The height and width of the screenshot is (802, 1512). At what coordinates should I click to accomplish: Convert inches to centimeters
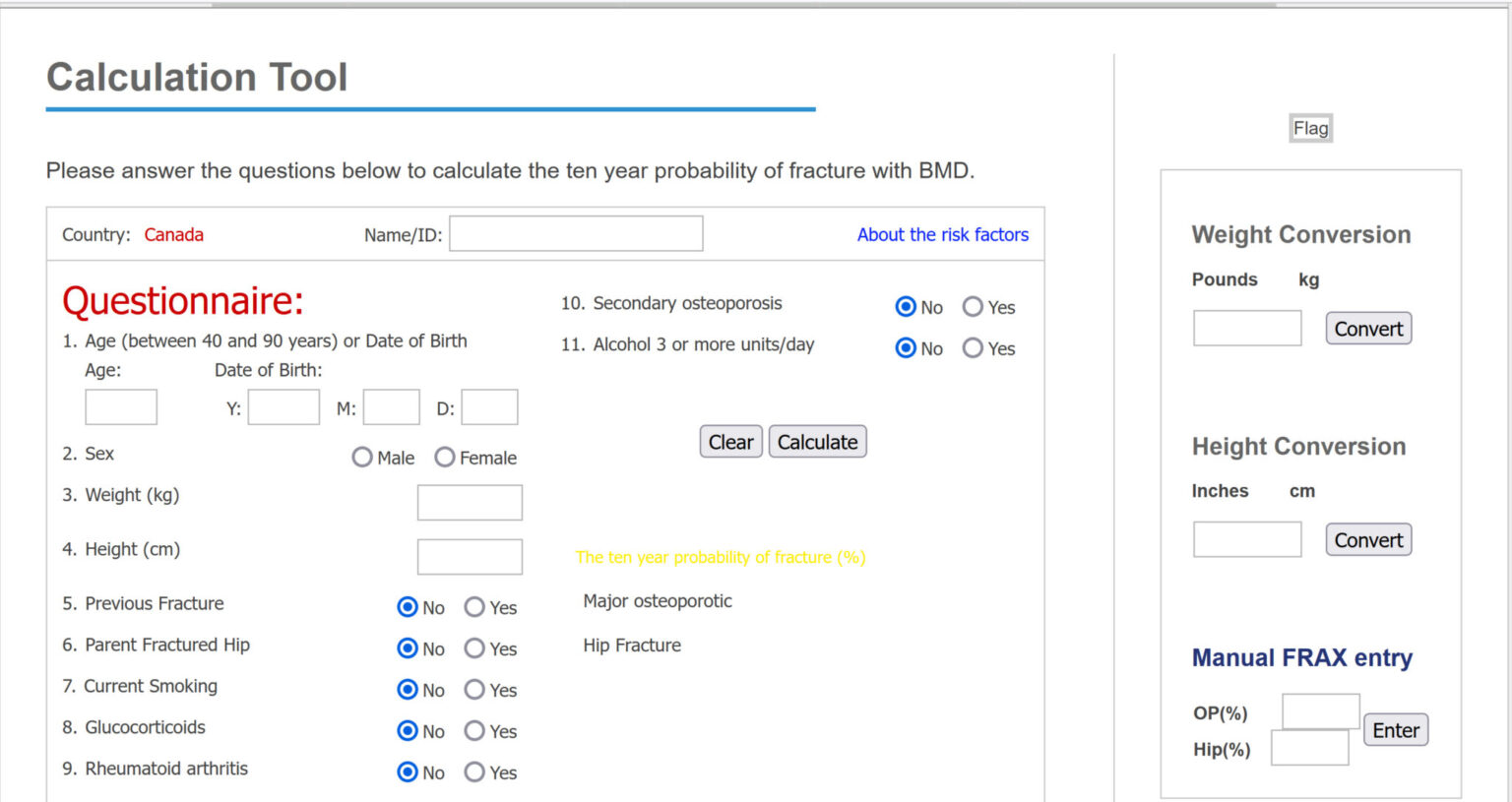[1368, 539]
